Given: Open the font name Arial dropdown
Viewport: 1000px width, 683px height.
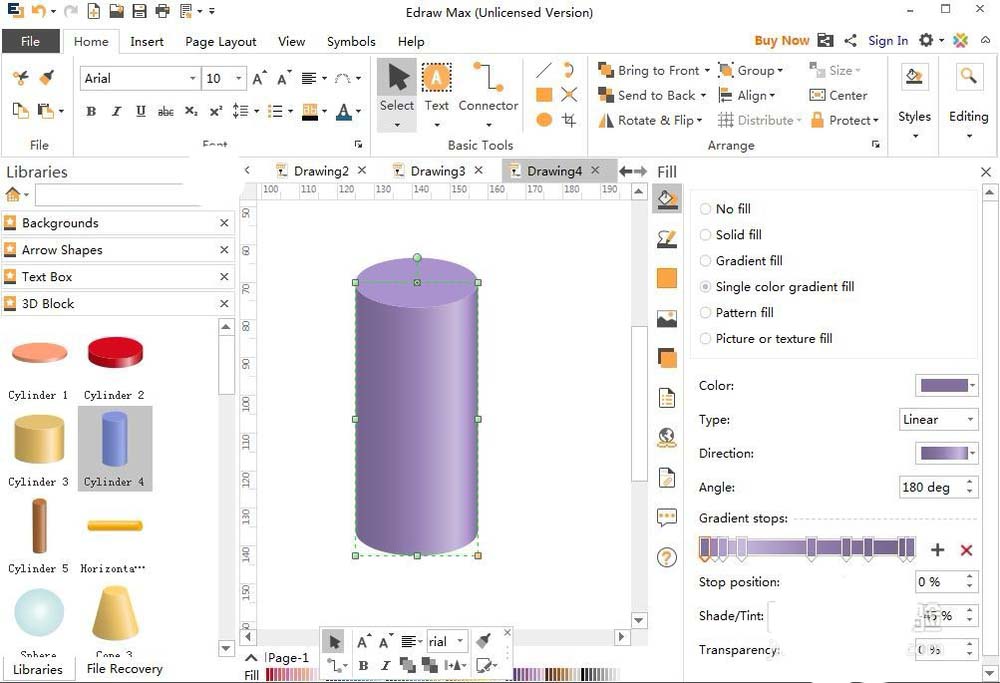Looking at the screenshot, I should click(192, 78).
